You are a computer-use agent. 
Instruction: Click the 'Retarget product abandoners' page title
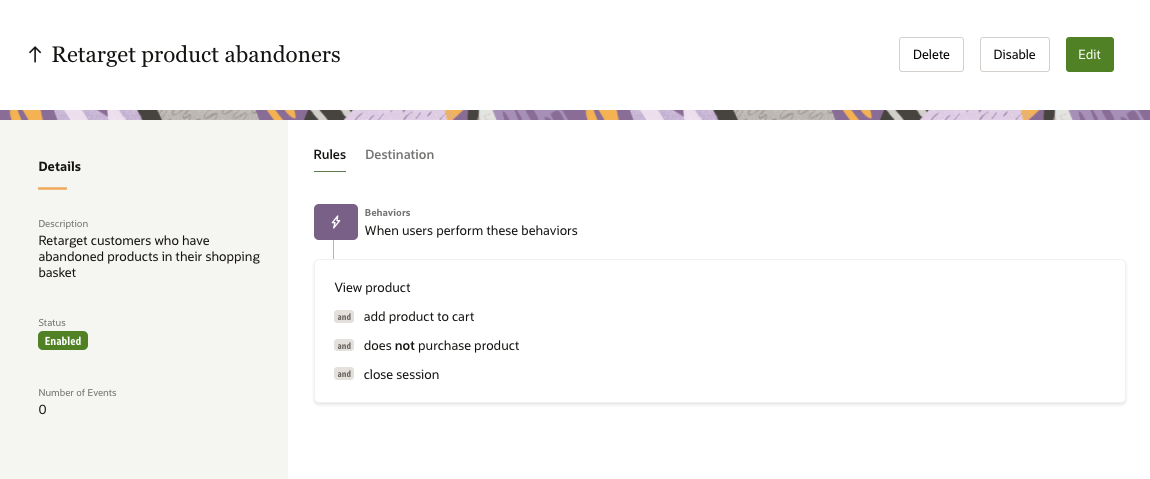coord(196,55)
